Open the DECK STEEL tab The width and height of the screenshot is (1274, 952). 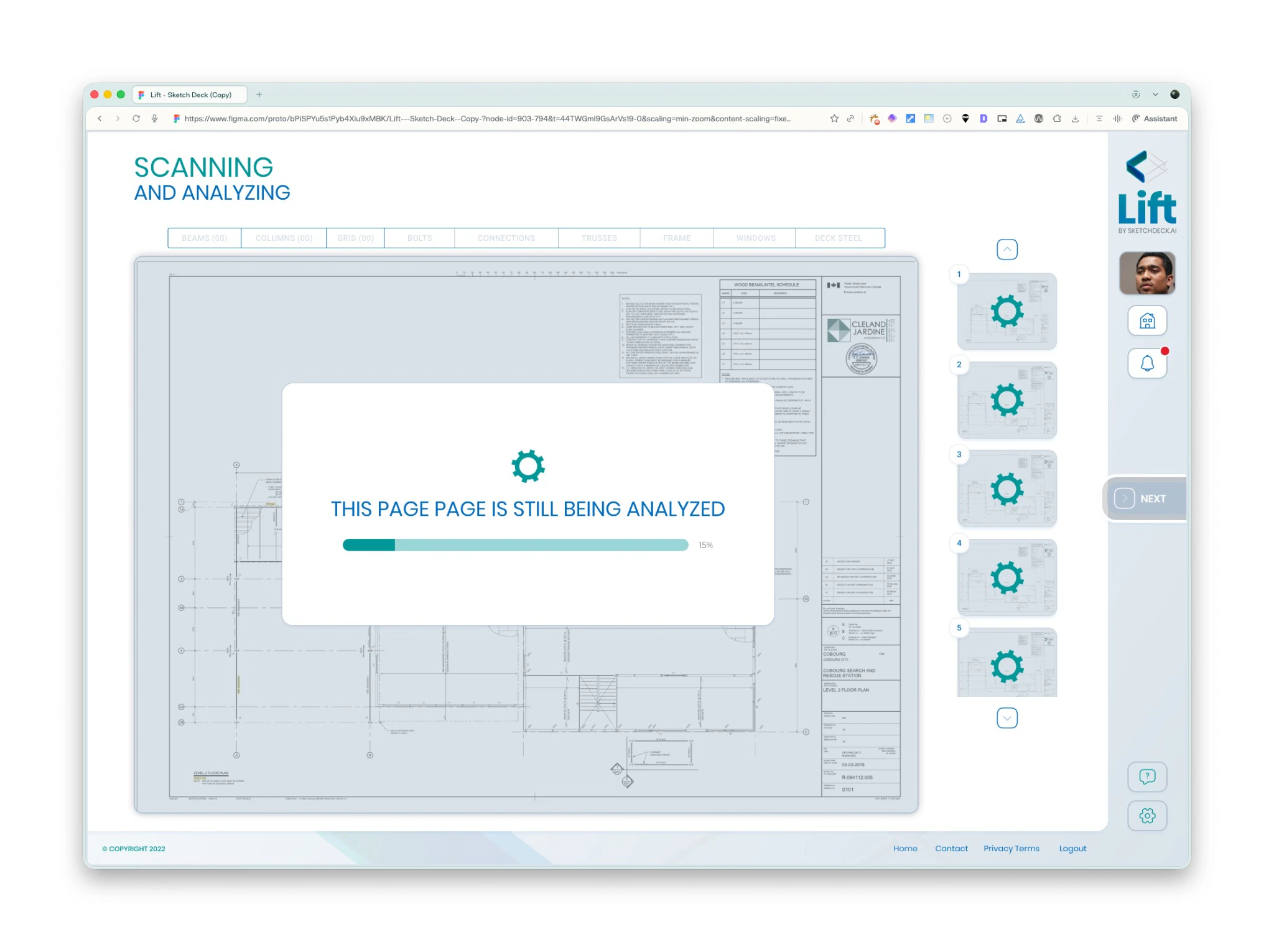coord(839,238)
